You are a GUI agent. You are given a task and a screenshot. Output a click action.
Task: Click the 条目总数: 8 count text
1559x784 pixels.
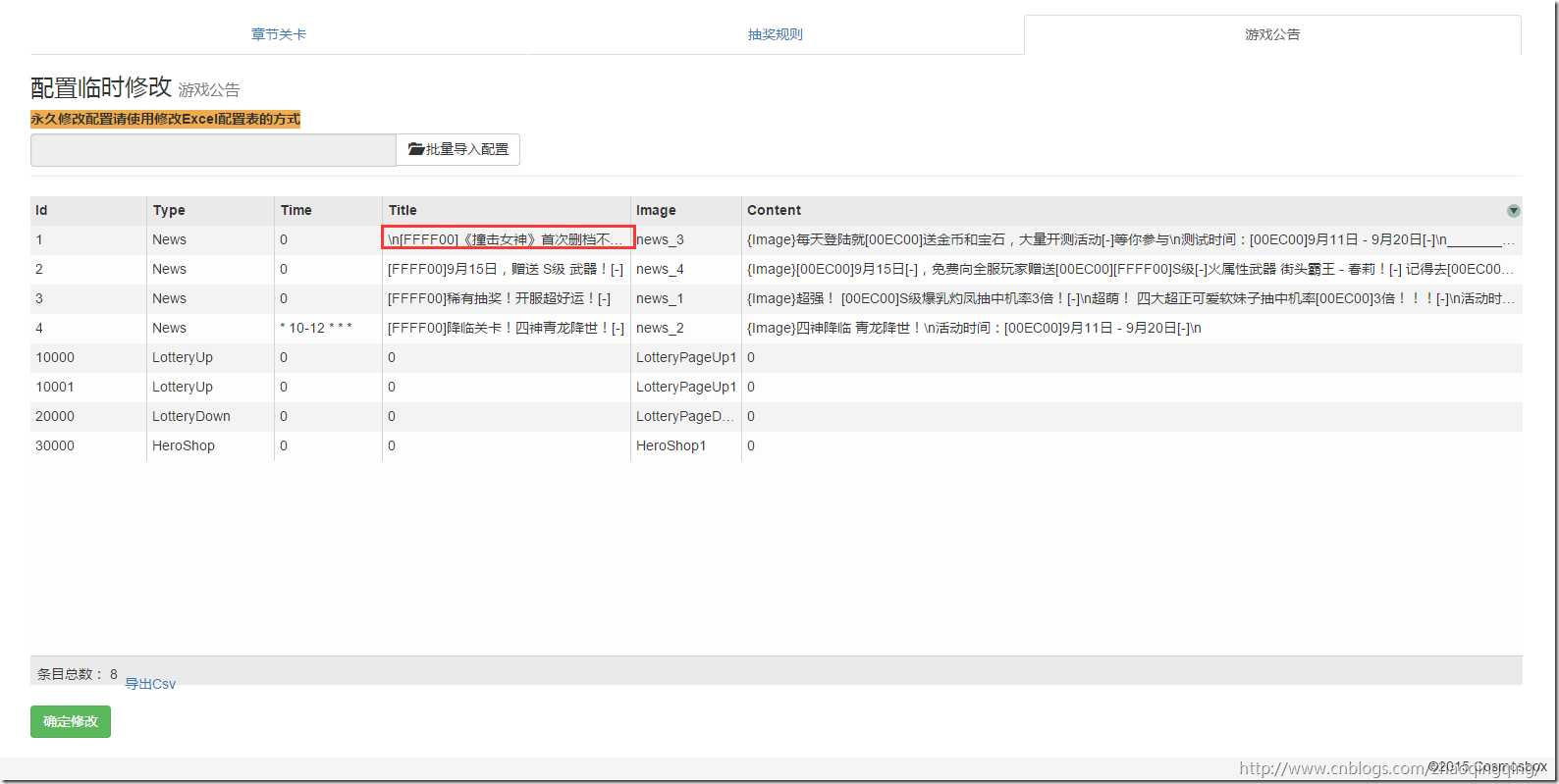(x=78, y=674)
